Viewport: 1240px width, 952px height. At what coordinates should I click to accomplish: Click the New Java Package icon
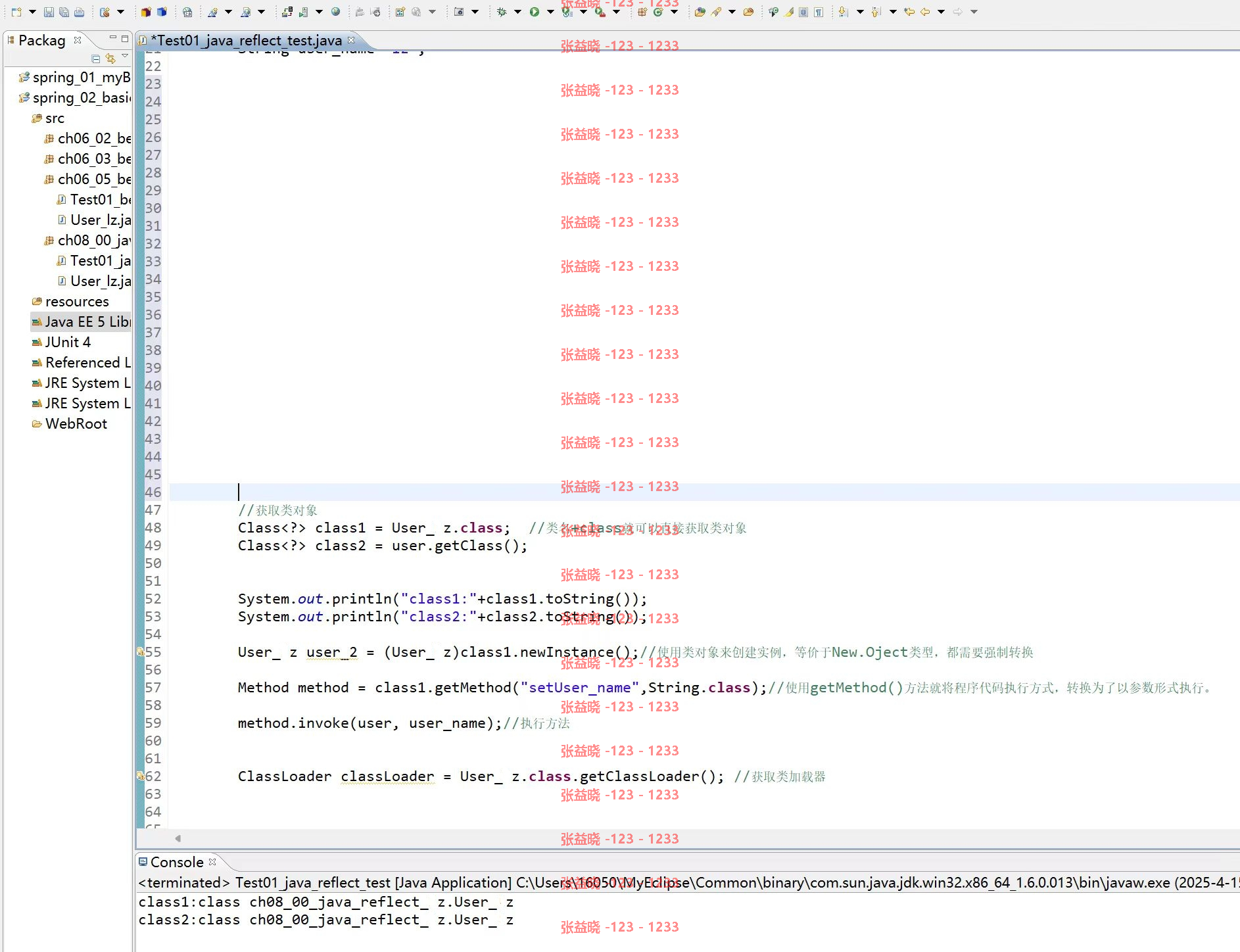pyautogui.click(x=642, y=12)
